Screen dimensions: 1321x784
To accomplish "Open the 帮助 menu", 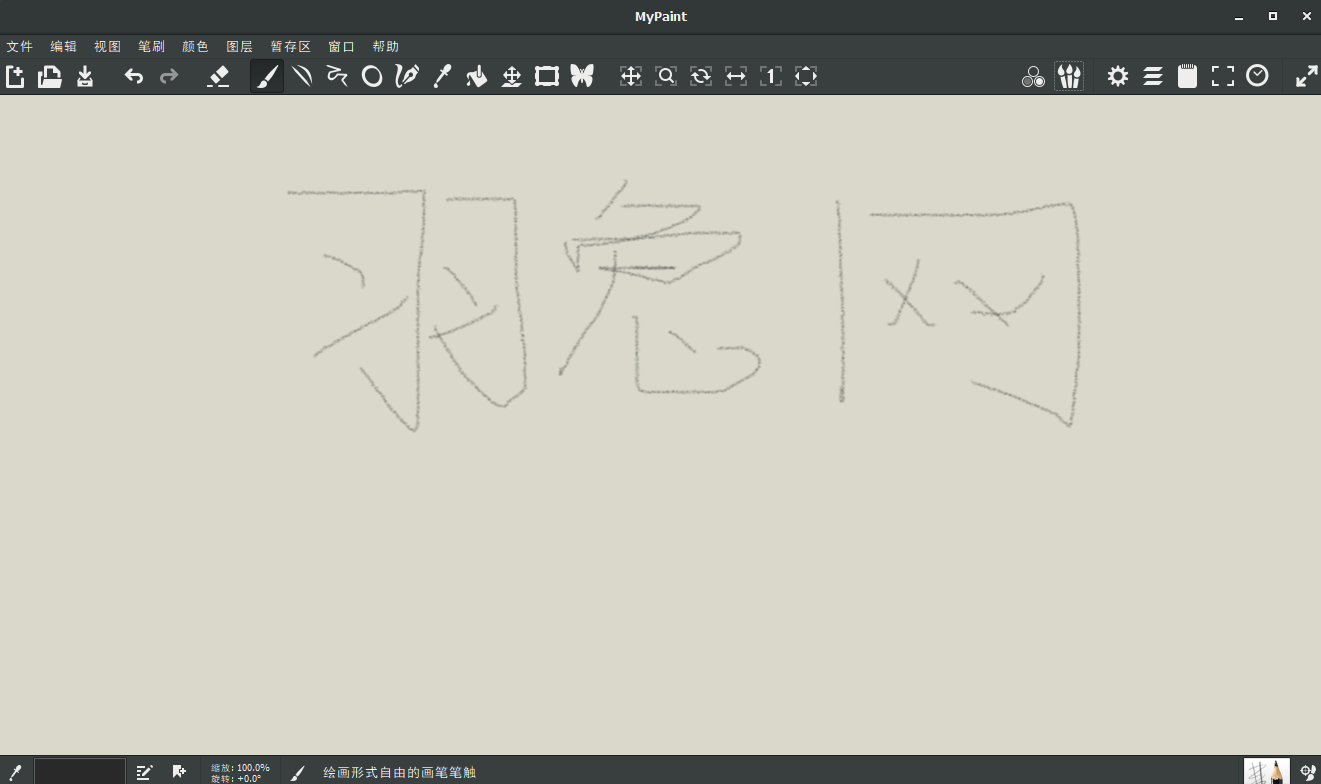I will coord(386,47).
